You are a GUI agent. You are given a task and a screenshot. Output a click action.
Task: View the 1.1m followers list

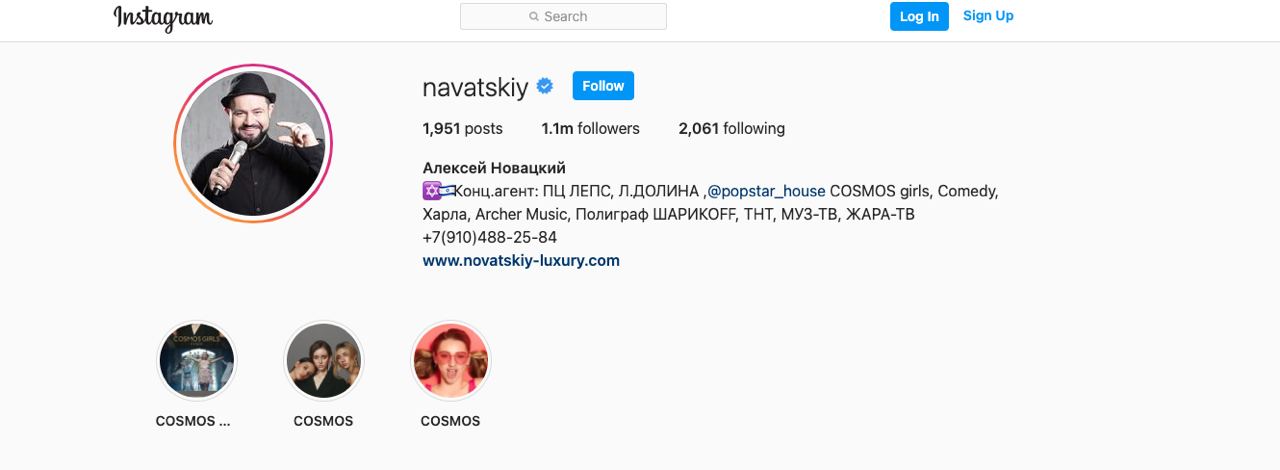coord(590,128)
